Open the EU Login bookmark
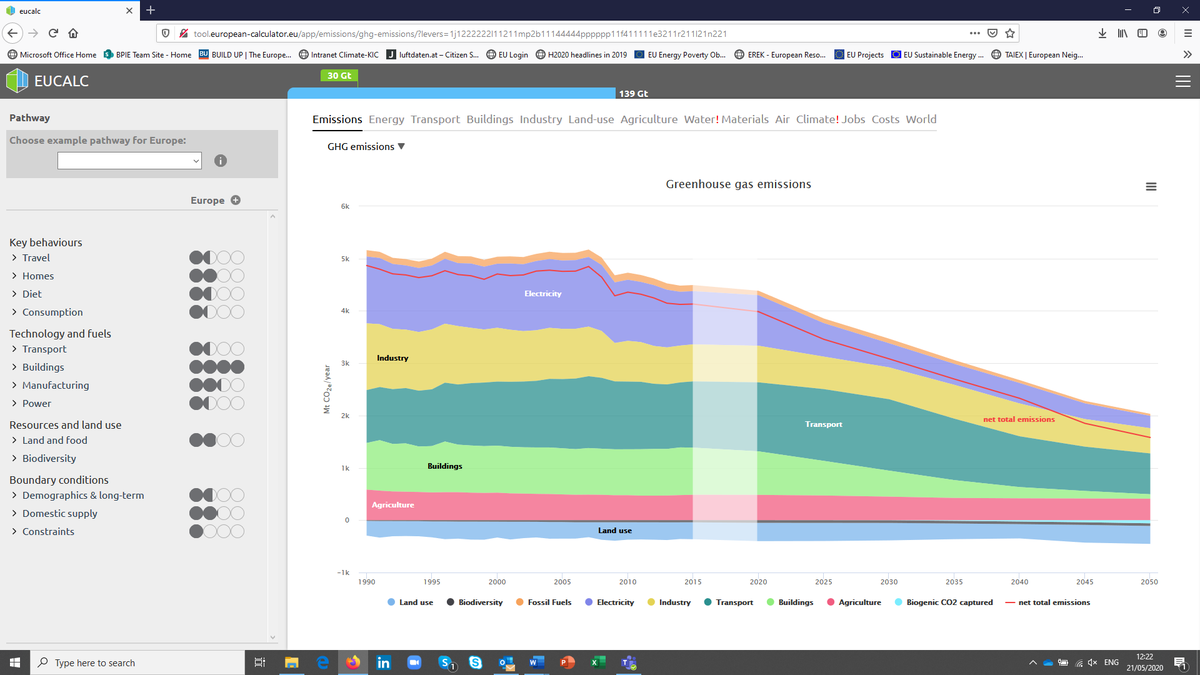 coord(507,54)
